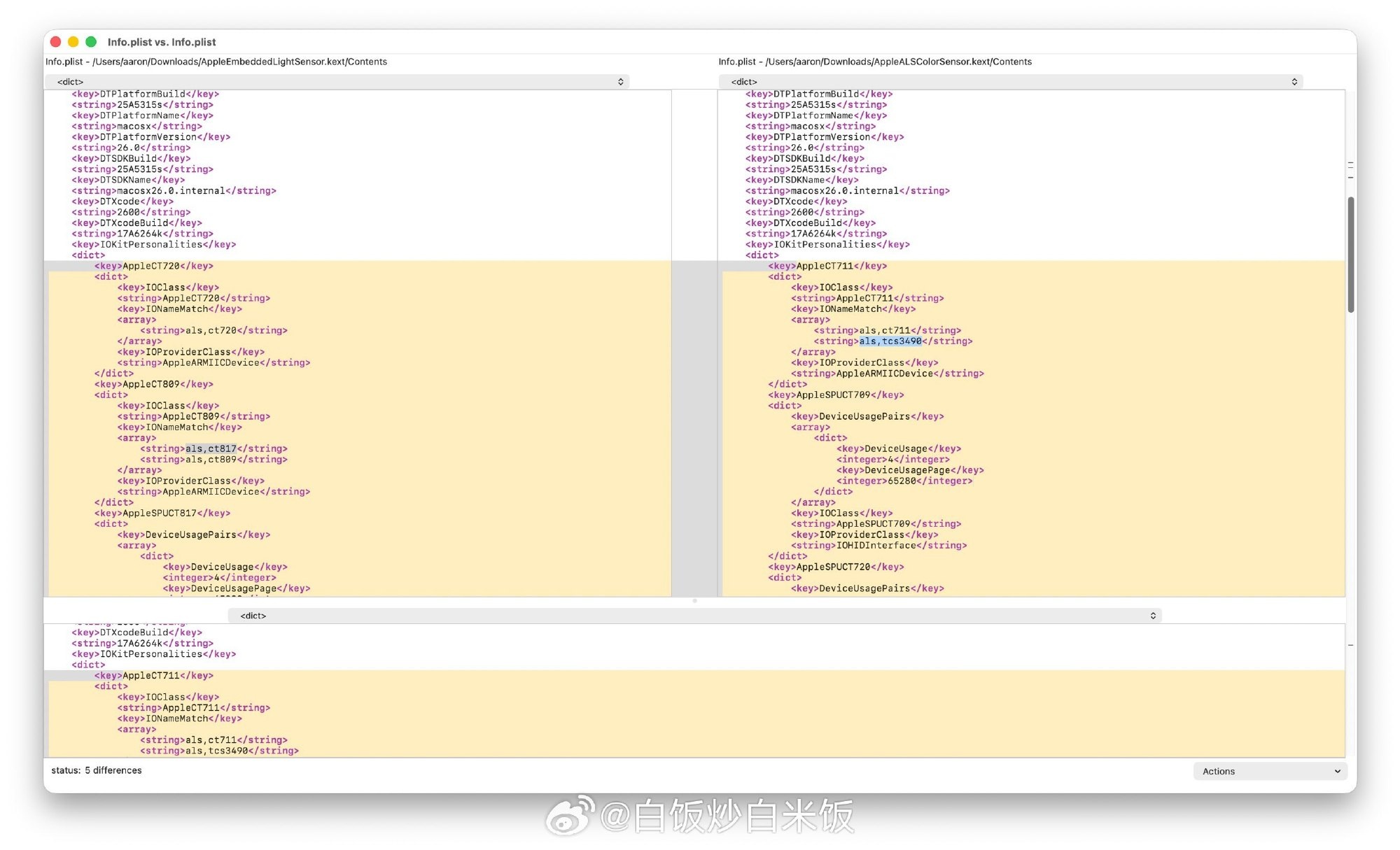Click the vertical scrollbar thumb

tap(1350, 254)
